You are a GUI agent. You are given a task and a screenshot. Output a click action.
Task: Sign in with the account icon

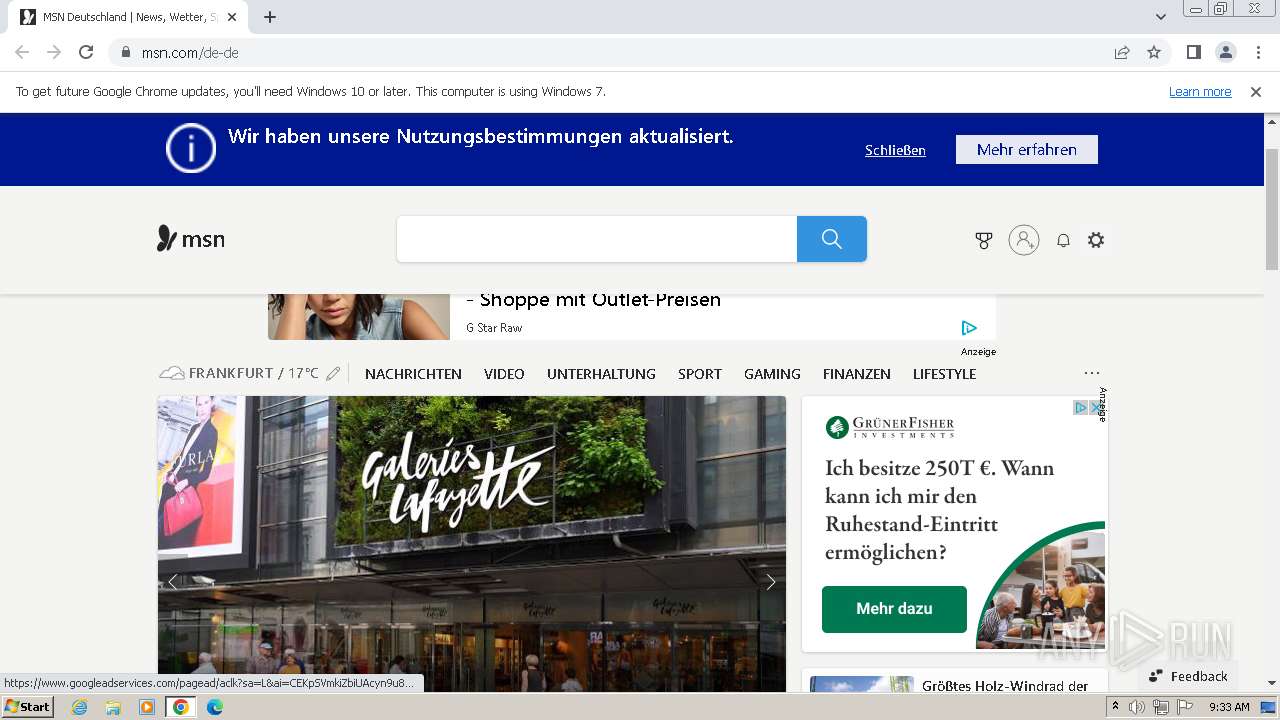coord(1024,240)
